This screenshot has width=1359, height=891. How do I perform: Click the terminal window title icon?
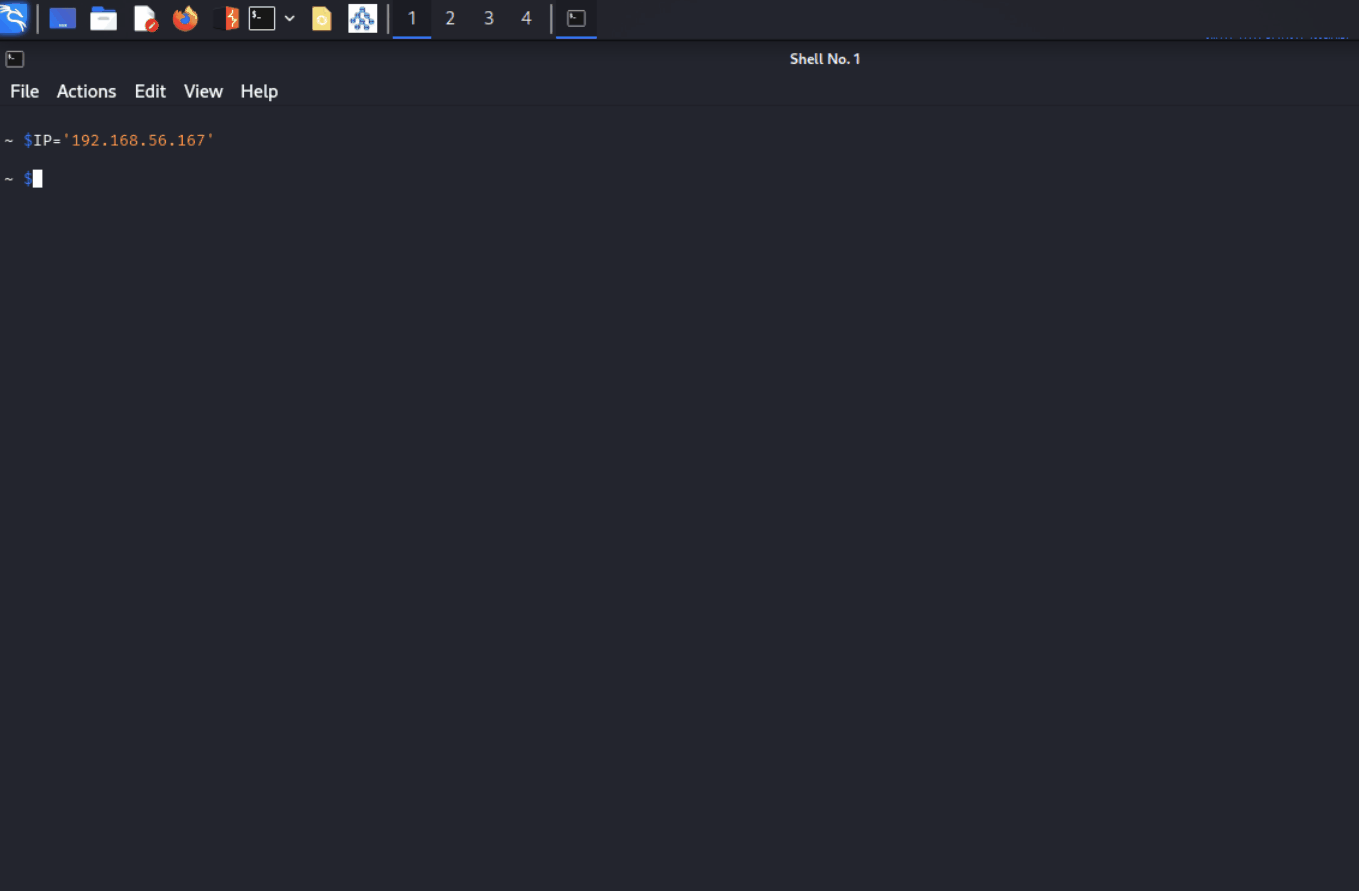point(15,59)
